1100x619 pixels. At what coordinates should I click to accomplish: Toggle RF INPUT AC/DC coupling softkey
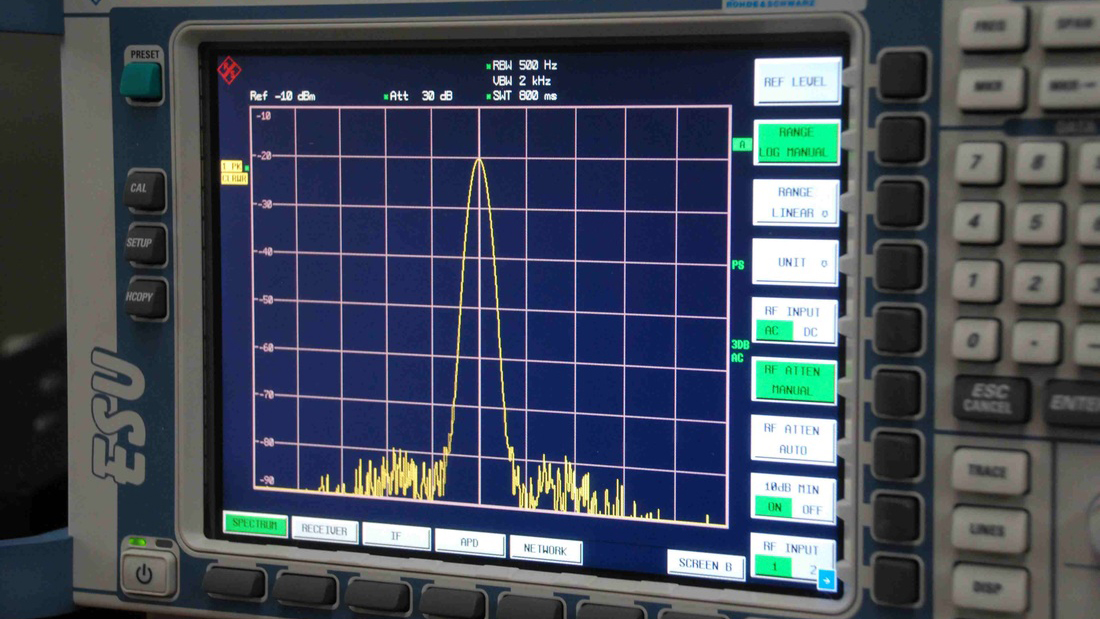(x=794, y=321)
